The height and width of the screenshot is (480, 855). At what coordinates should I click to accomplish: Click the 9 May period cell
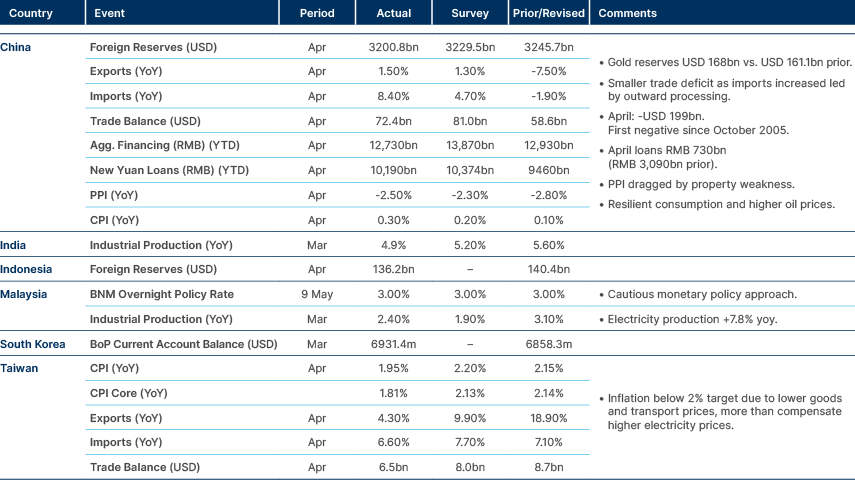pyautogui.click(x=317, y=295)
